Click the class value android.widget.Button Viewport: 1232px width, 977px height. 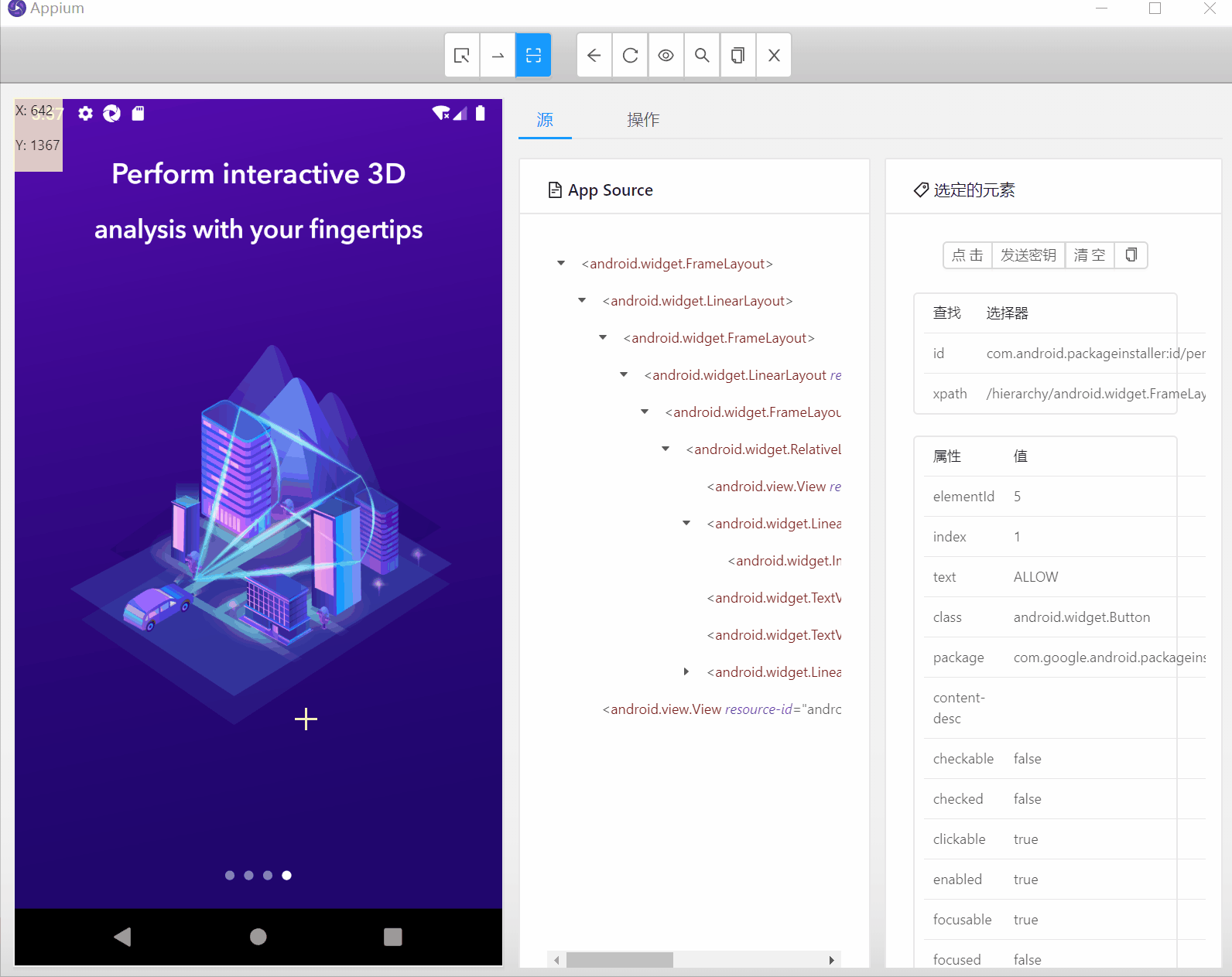pos(1082,617)
